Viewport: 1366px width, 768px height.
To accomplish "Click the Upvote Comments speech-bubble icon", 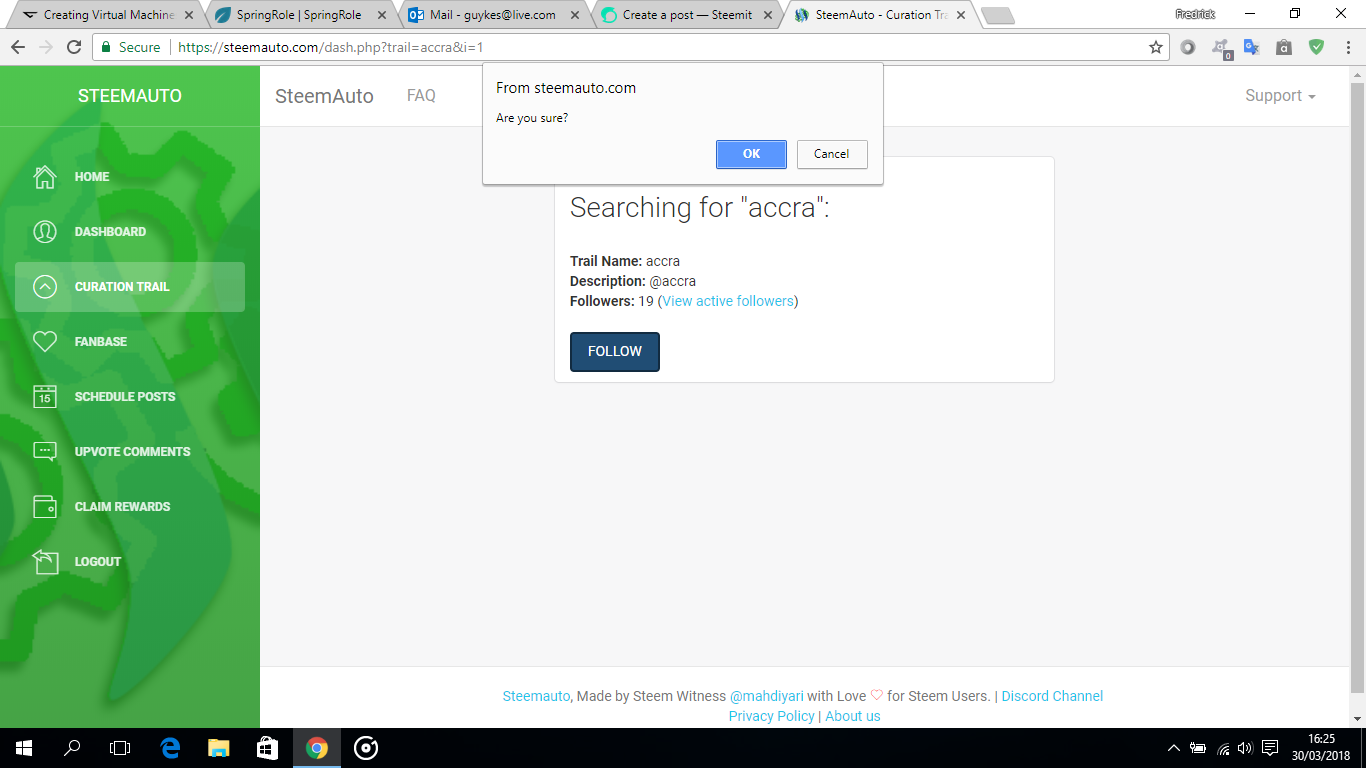I will click(x=45, y=451).
